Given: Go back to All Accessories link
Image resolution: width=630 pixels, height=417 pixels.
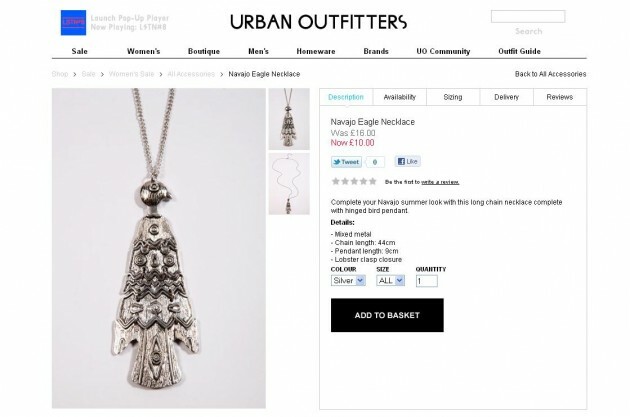Looking at the screenshot, I should [550, 74].
